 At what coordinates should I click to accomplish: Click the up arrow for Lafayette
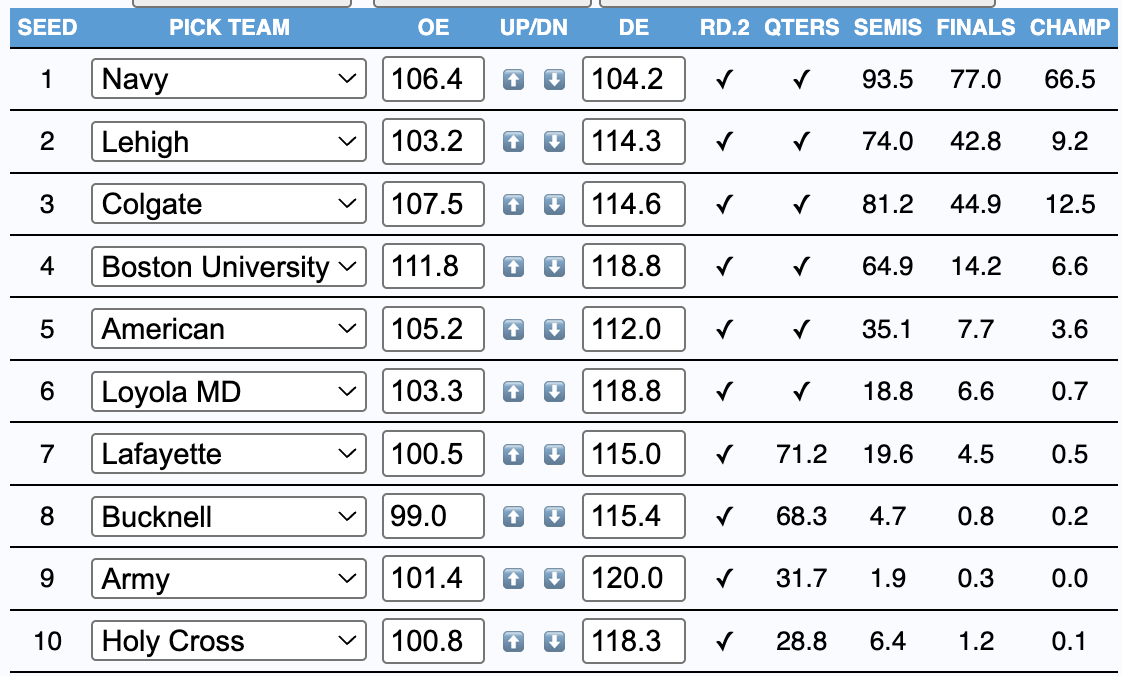(x=513, y=455)
